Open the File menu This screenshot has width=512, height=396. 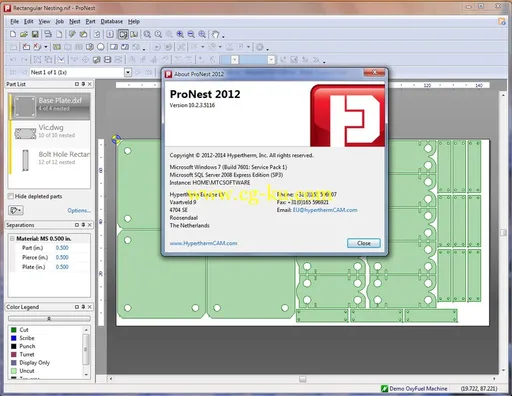tap(14, 22)
